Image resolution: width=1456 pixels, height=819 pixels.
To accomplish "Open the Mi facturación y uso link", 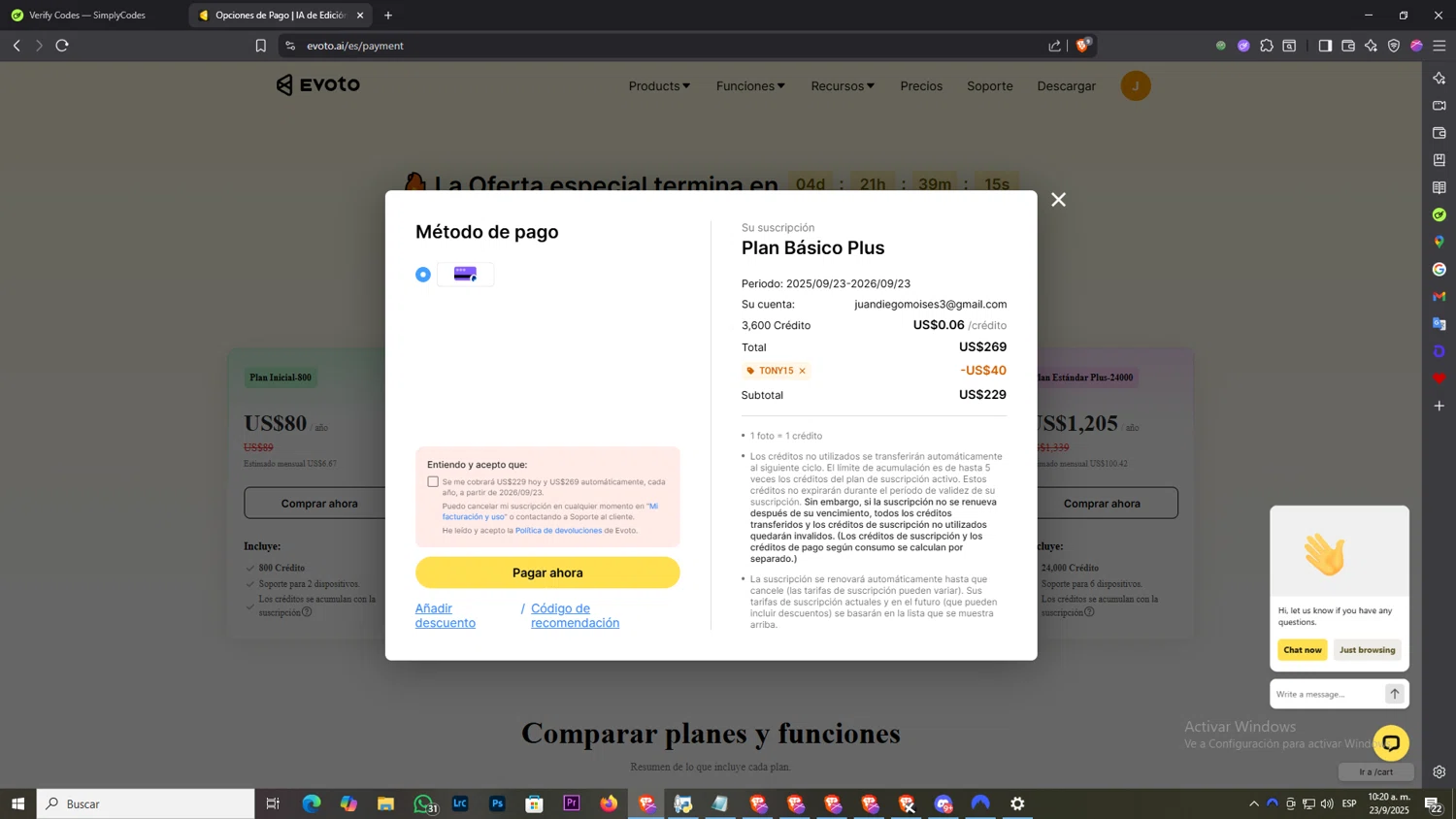I will coord(549,511).
